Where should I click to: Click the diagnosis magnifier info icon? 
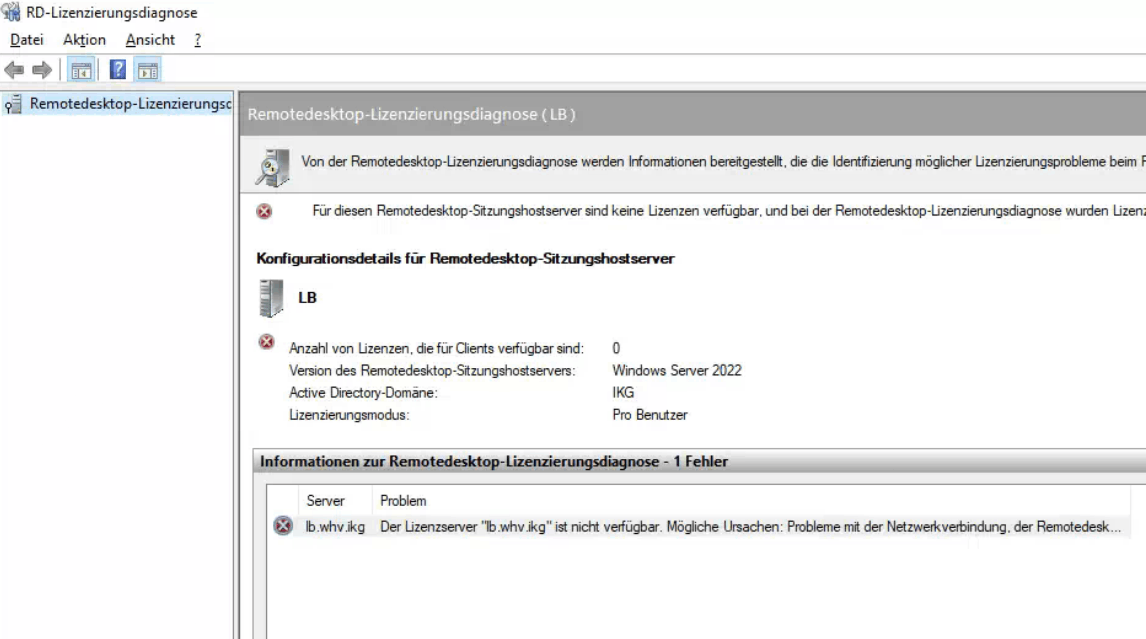273,167
